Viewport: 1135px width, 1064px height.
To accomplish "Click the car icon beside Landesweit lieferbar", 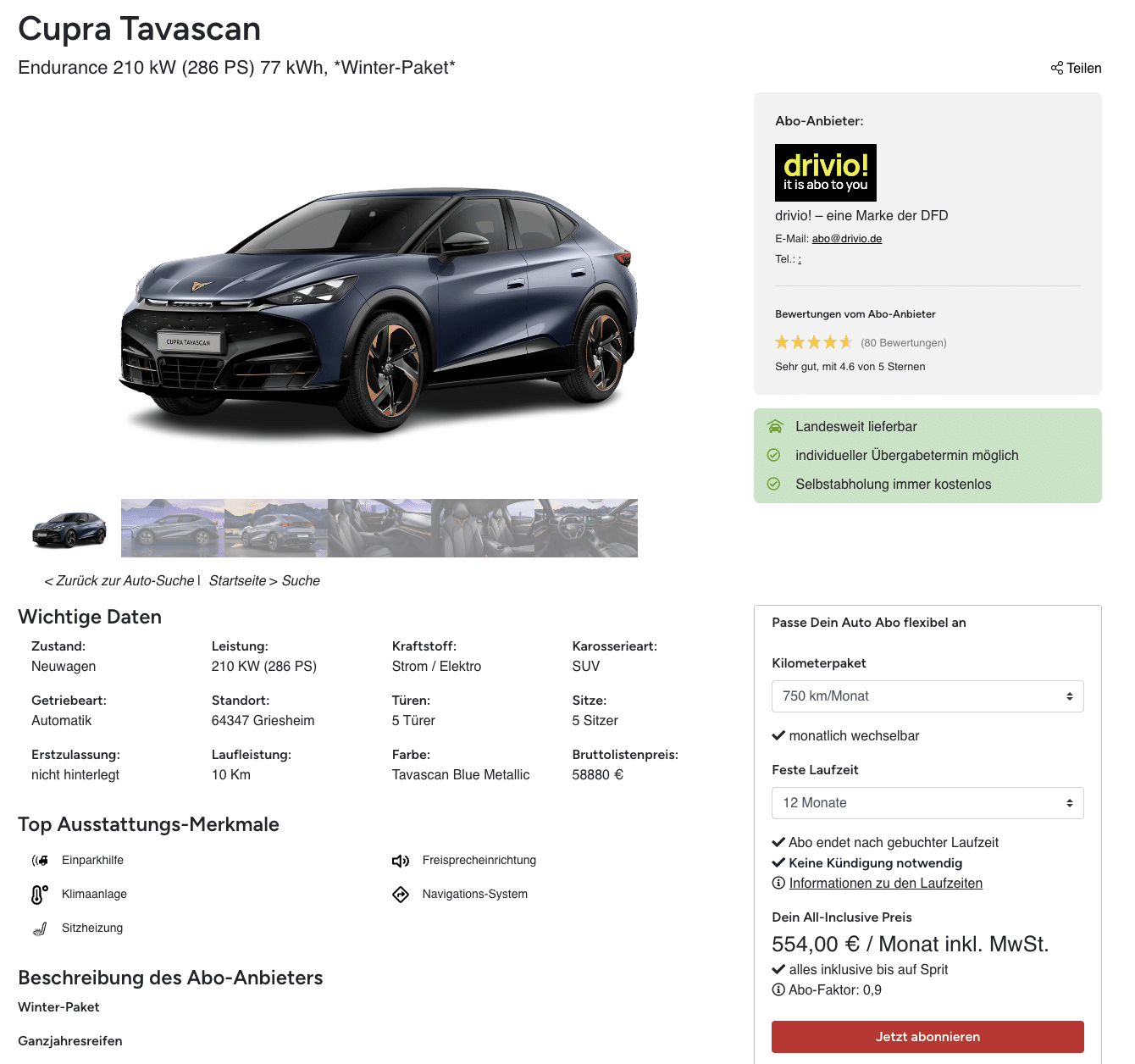I will 774,426.
